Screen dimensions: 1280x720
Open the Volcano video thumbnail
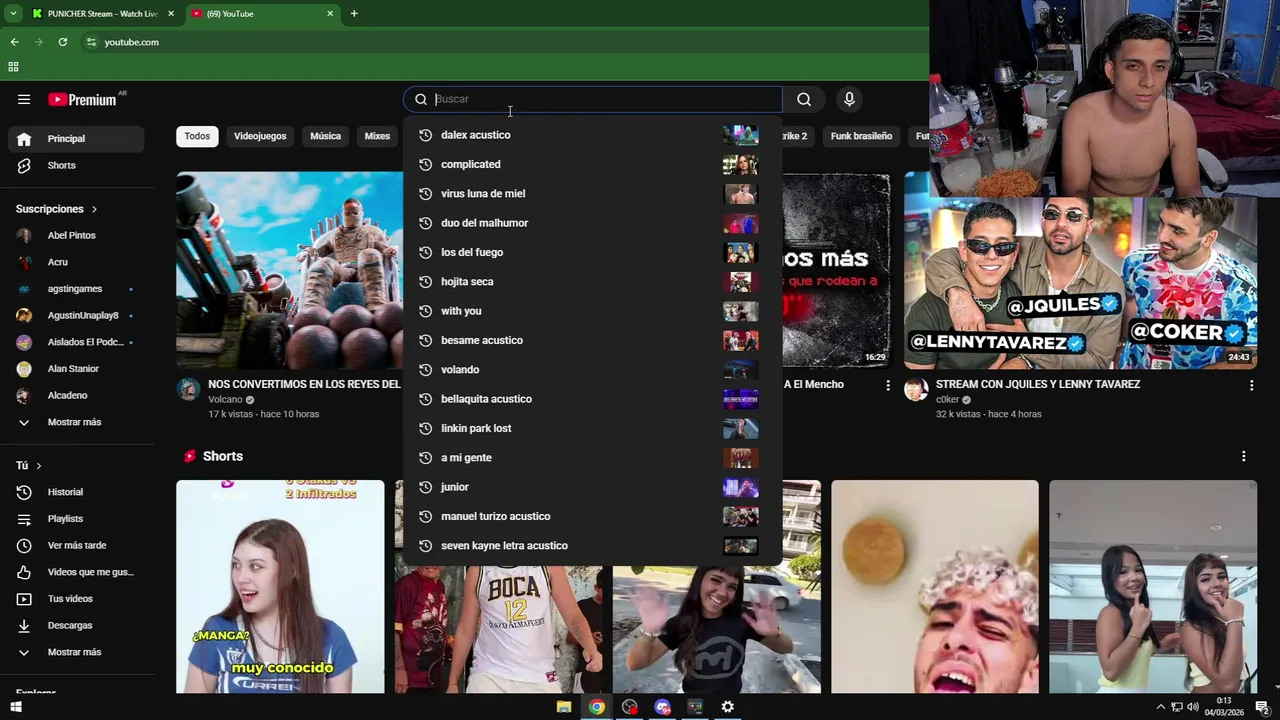pos(290,270)
